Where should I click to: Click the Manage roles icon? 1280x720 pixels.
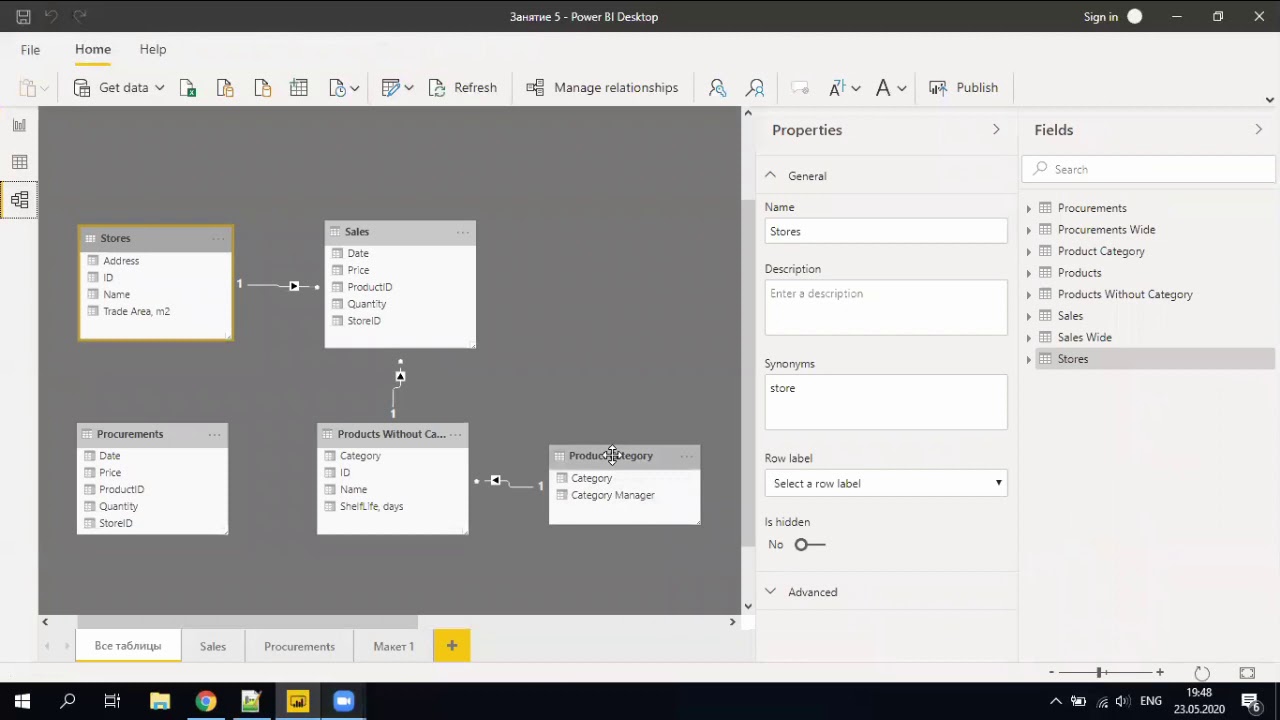[717, 88]
